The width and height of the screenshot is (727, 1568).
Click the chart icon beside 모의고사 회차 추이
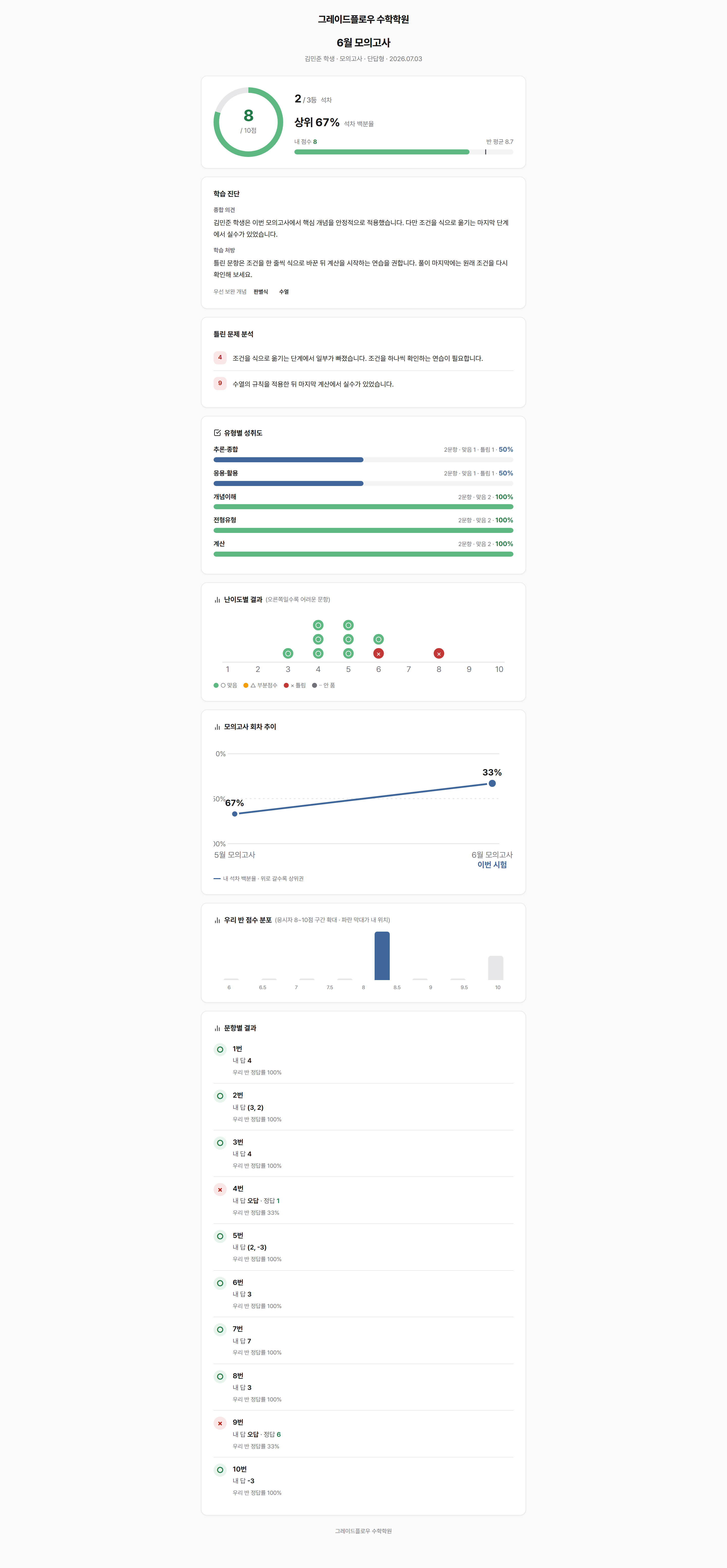point(217,727)
